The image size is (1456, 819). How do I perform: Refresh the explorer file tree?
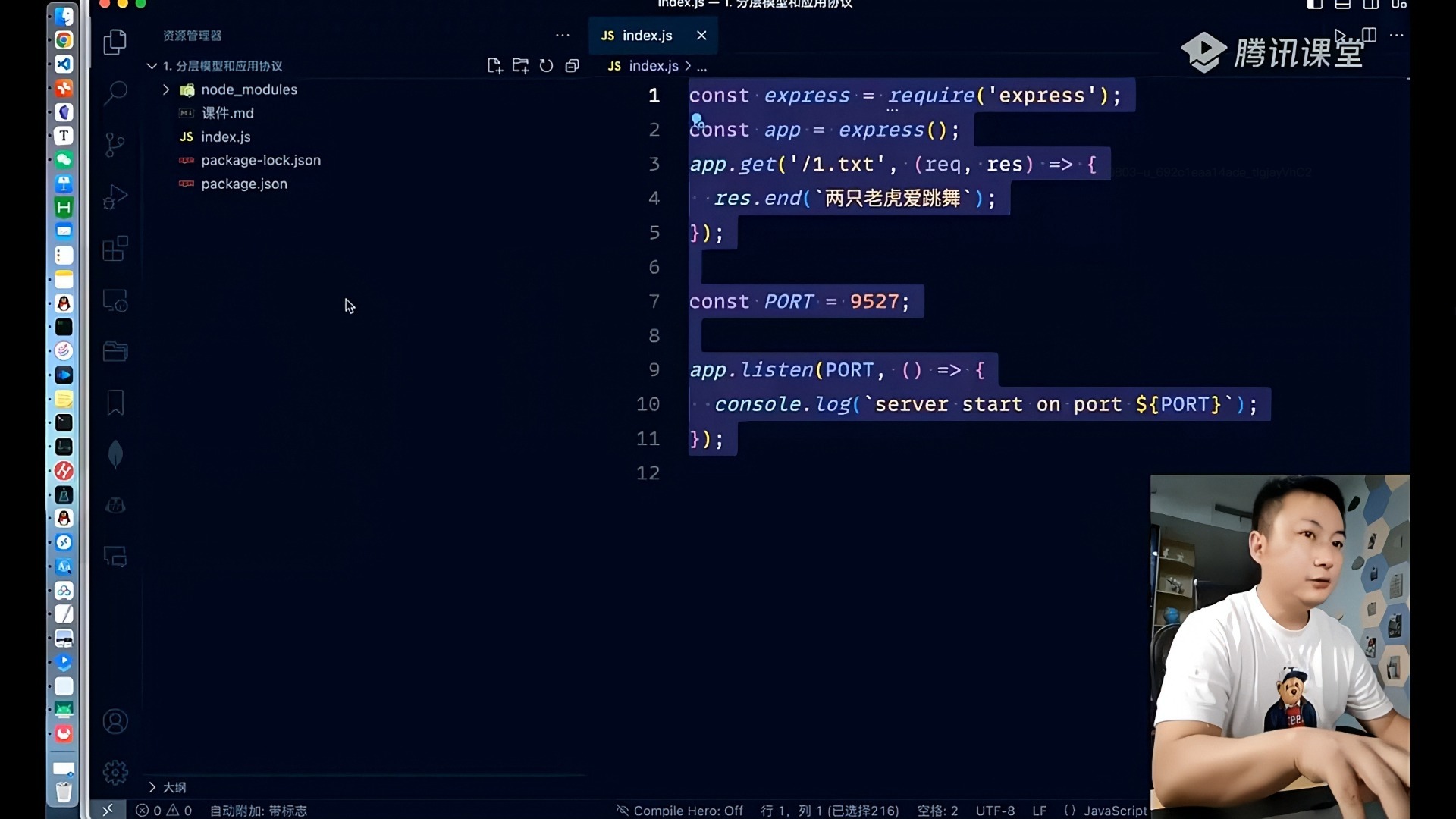pos(546,66)
